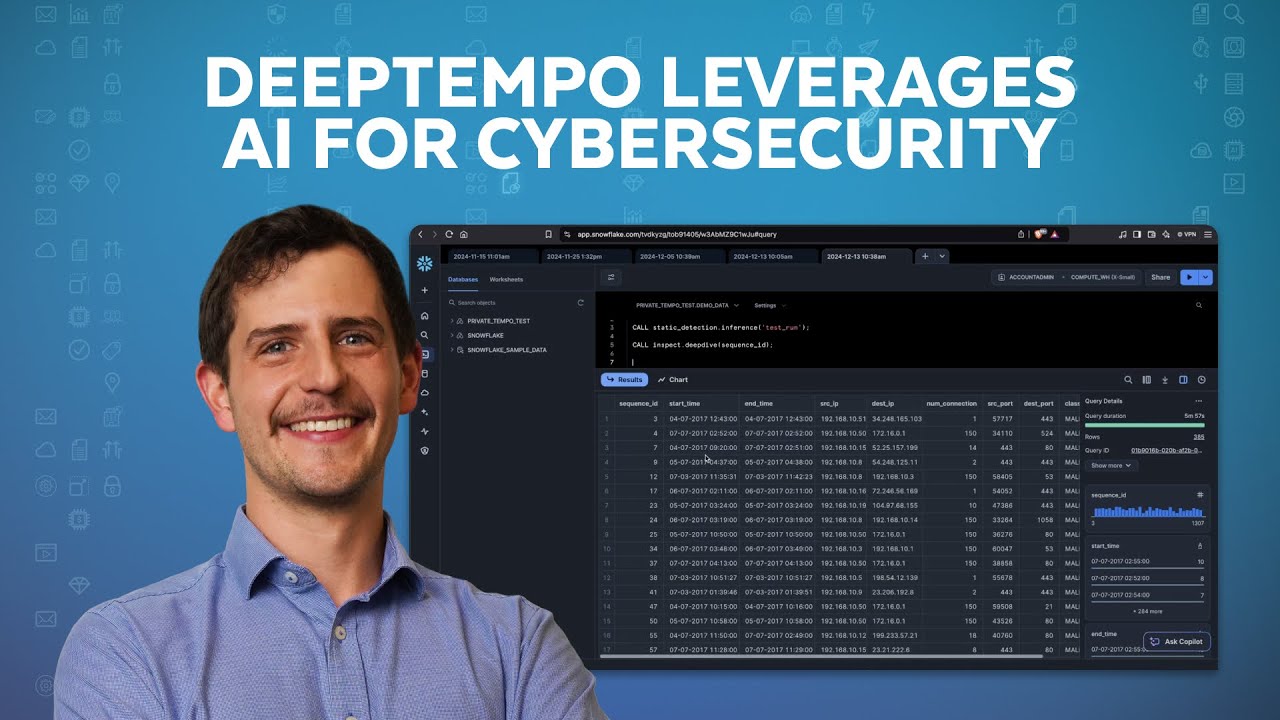Open the worksheet Settings dropdown

(770, 305)
